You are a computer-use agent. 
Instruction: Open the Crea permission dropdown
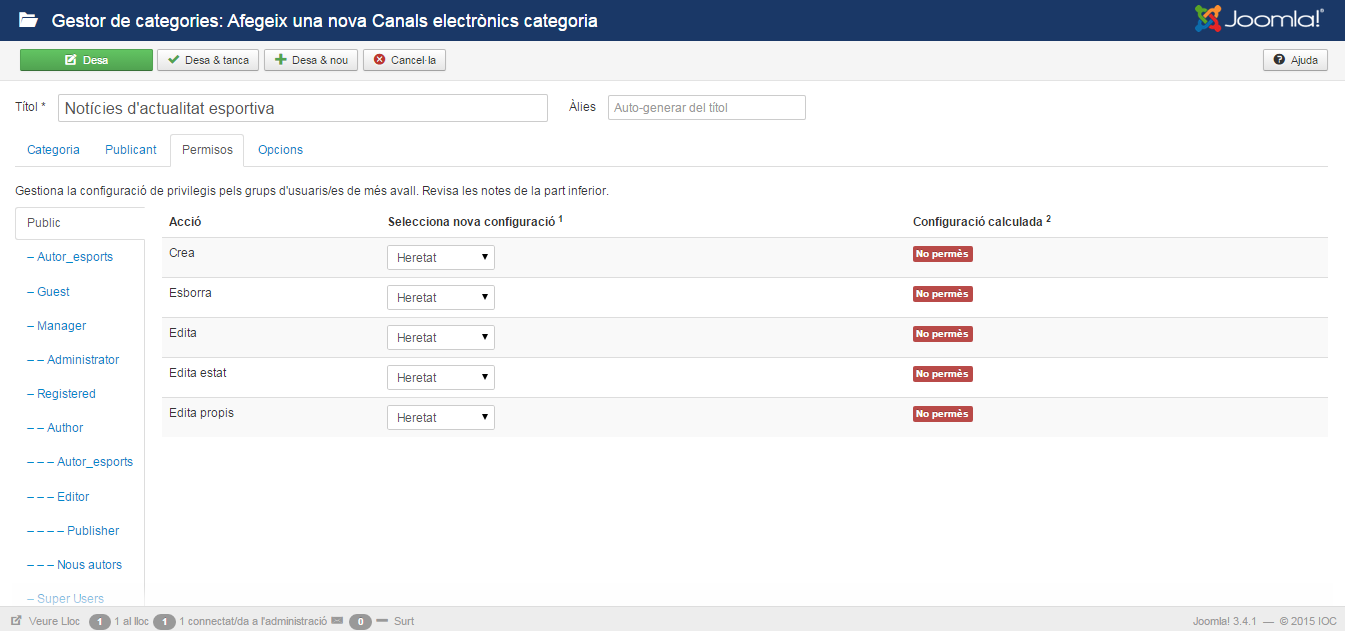440,258
